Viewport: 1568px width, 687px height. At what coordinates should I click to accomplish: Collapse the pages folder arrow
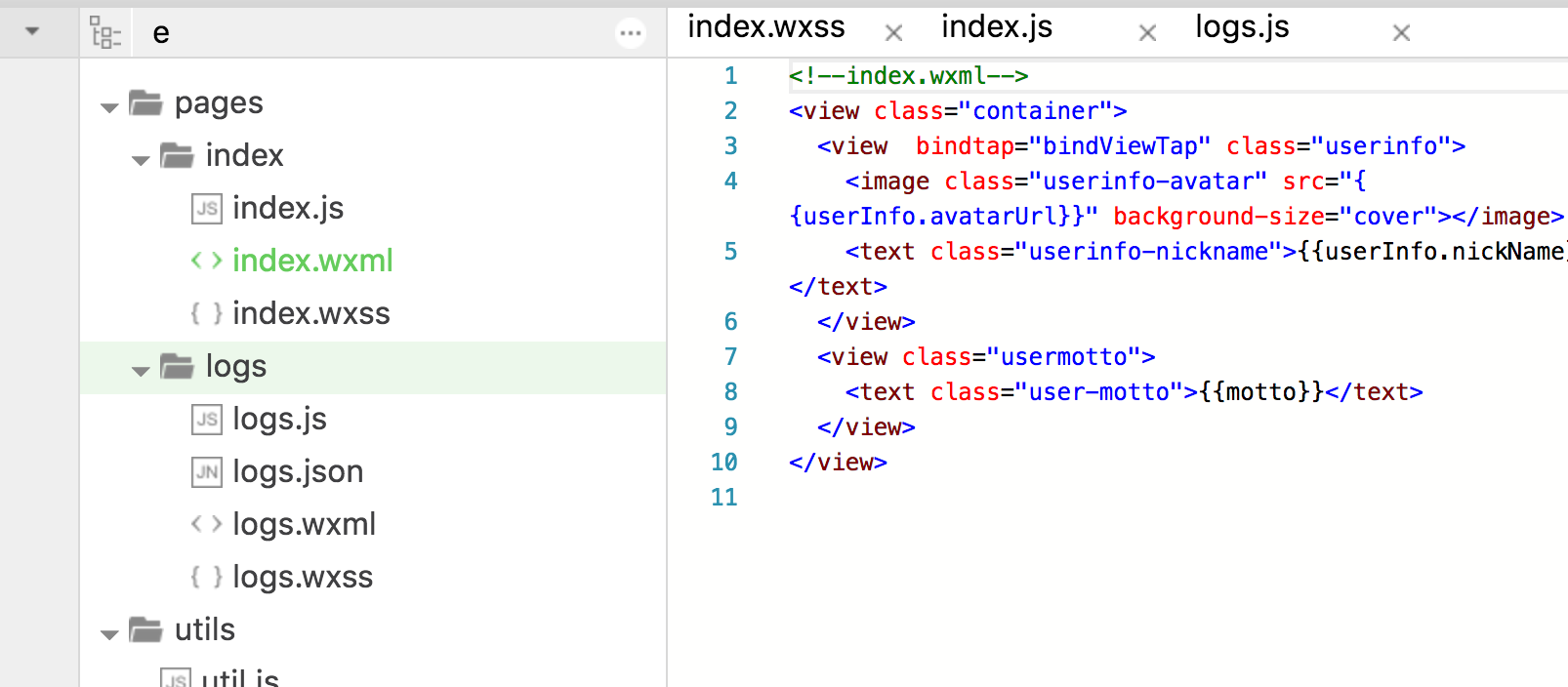109,106
